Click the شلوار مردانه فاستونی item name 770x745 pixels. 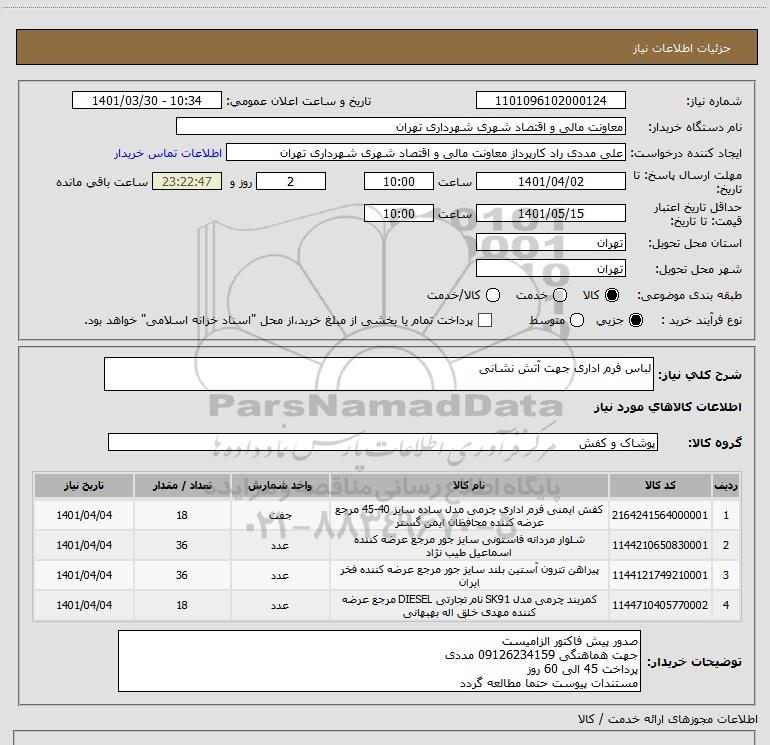coord(469,546)
